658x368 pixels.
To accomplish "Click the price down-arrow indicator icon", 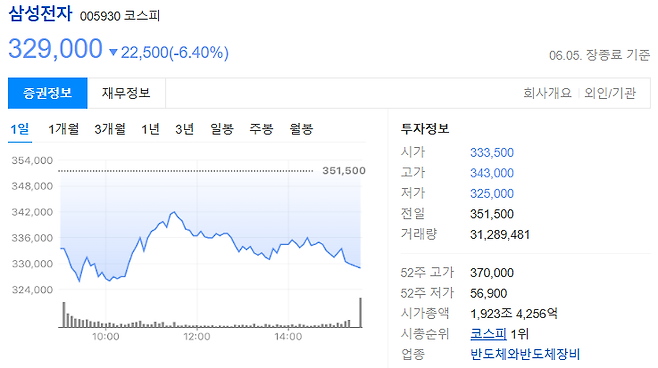I will click(113, 52).
